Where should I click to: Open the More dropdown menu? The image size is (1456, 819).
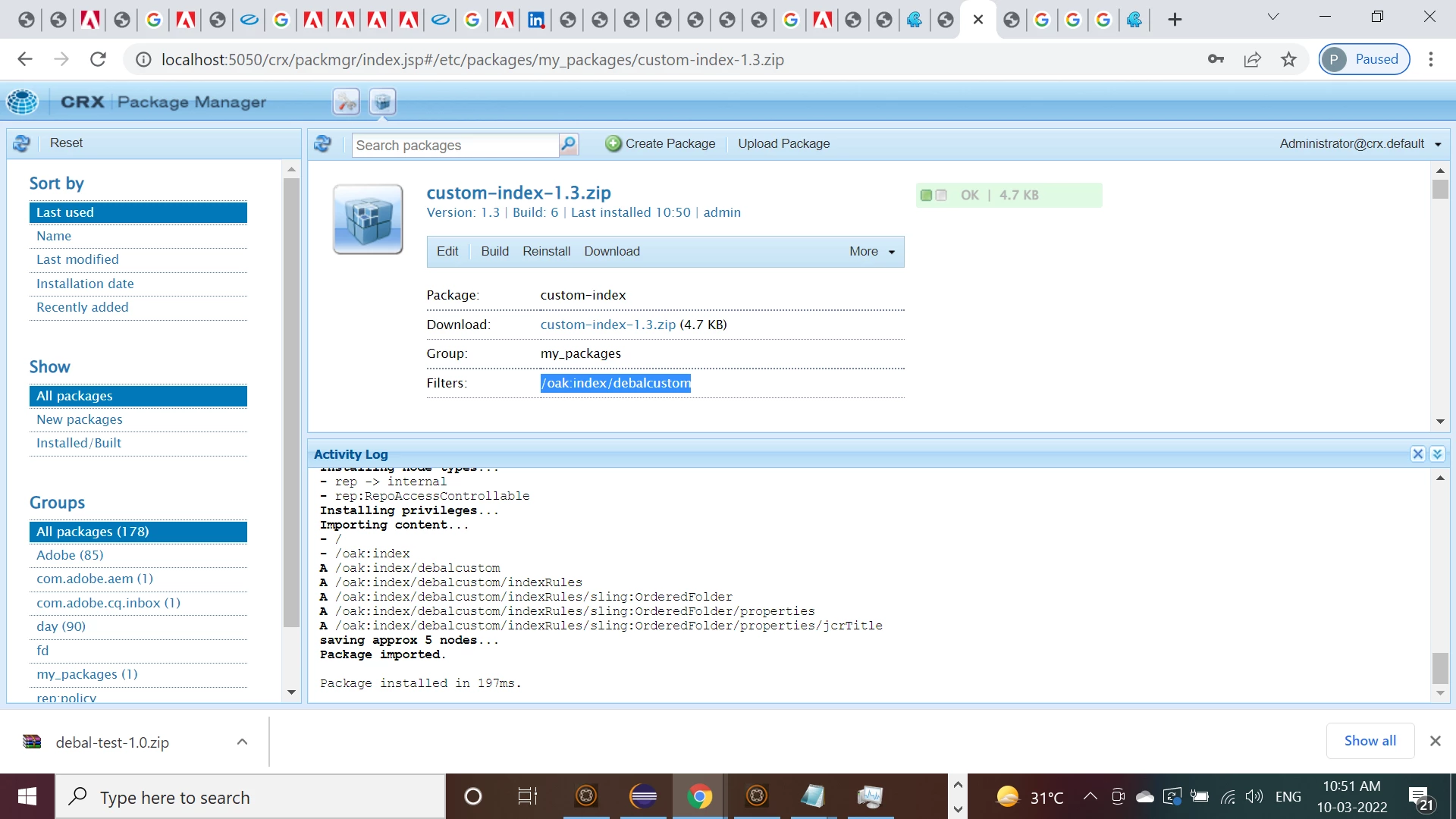[872, 252]
